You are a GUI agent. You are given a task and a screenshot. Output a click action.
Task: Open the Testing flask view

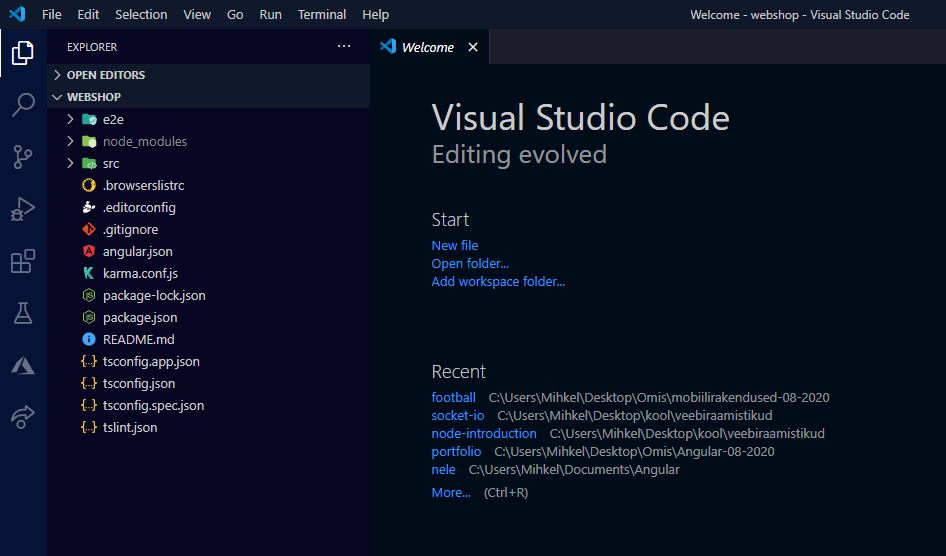pos(23,313)
